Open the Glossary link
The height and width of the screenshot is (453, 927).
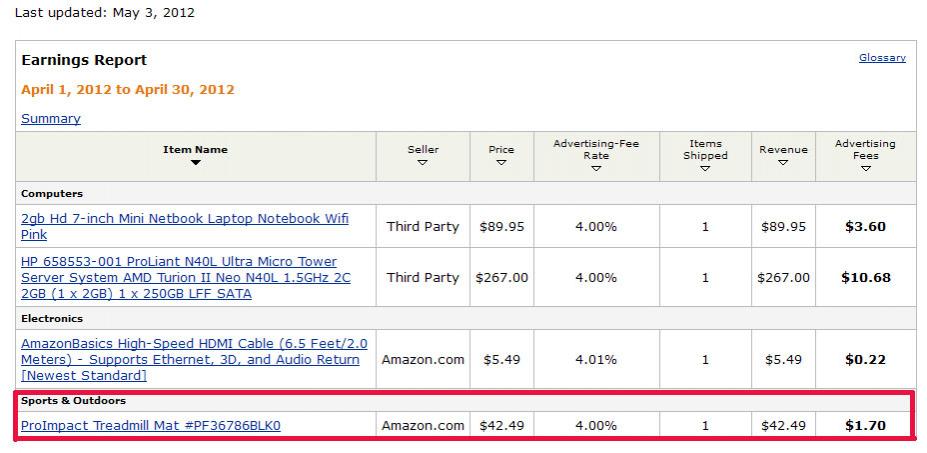pos(882,57)
